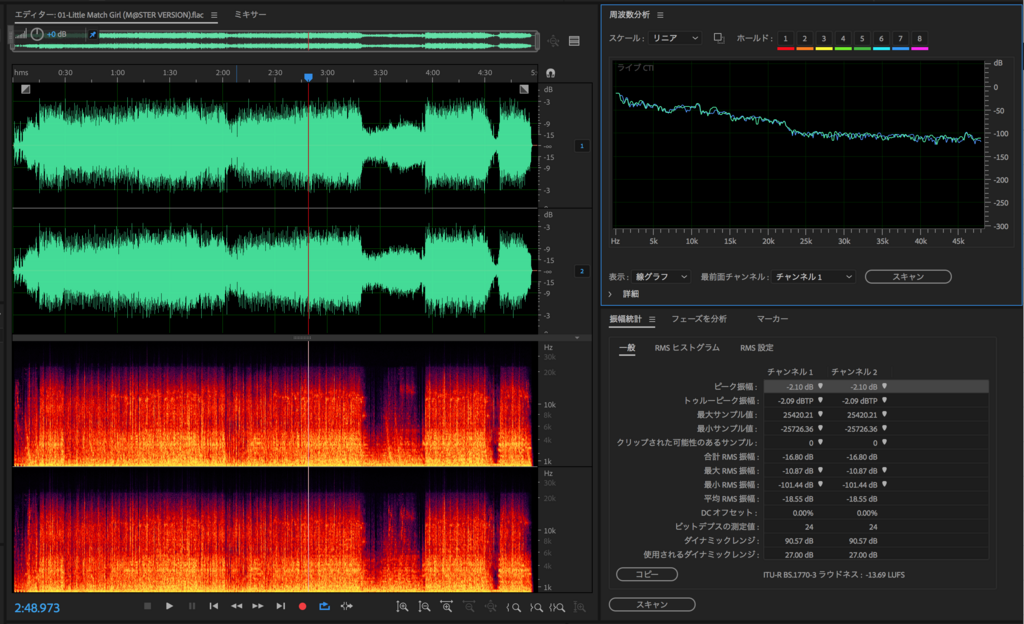The image size is (1024, 624).
Task: Move playhead to previous marker
Action: click(x=214, y=606)
